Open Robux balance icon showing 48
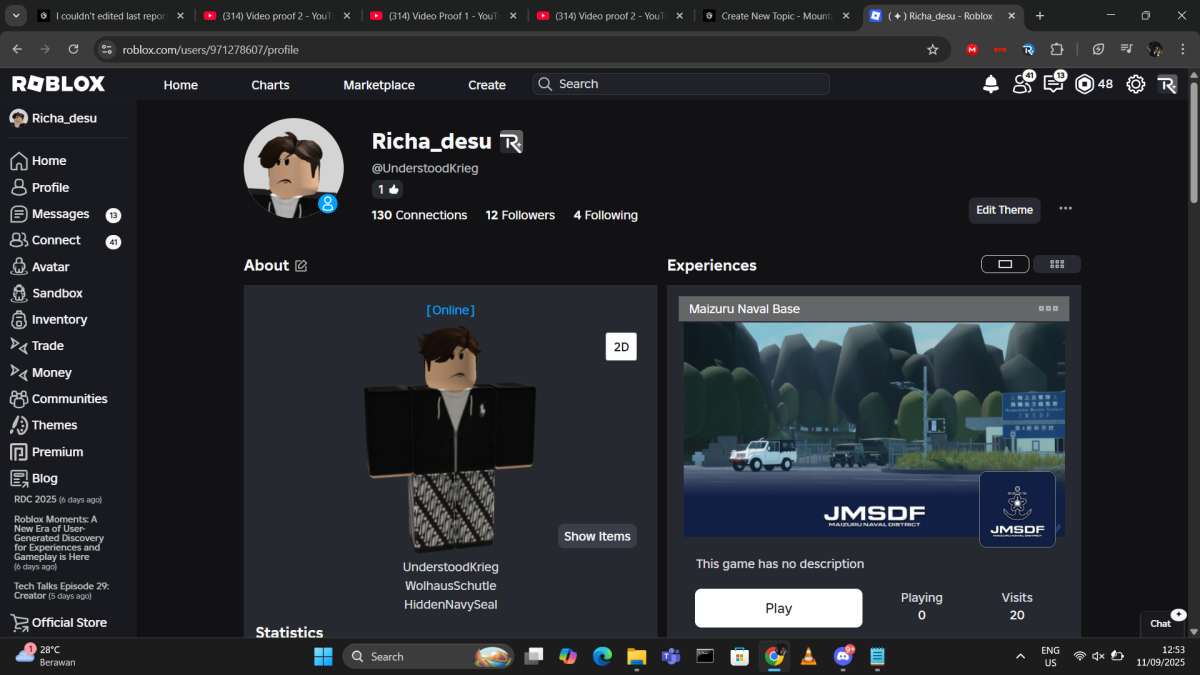 pos(1095,85)
